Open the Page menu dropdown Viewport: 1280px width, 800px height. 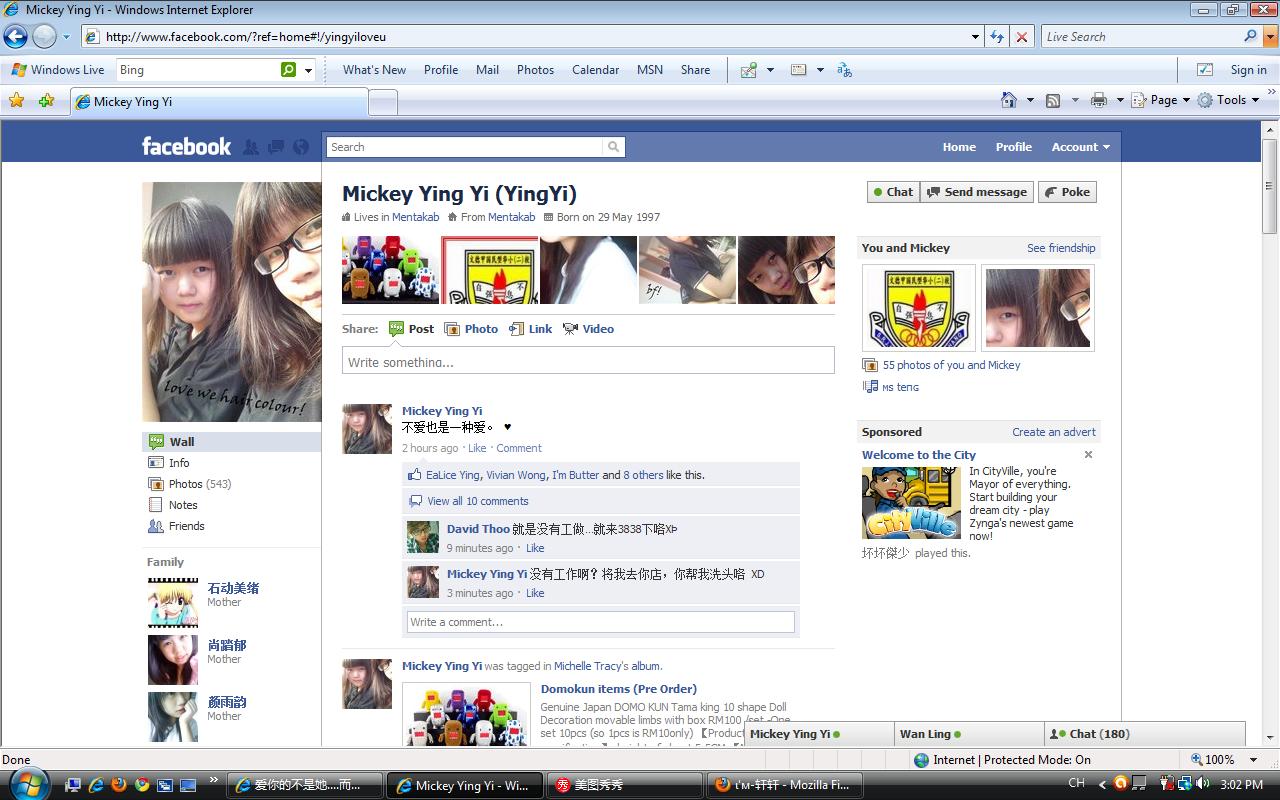1160,100
